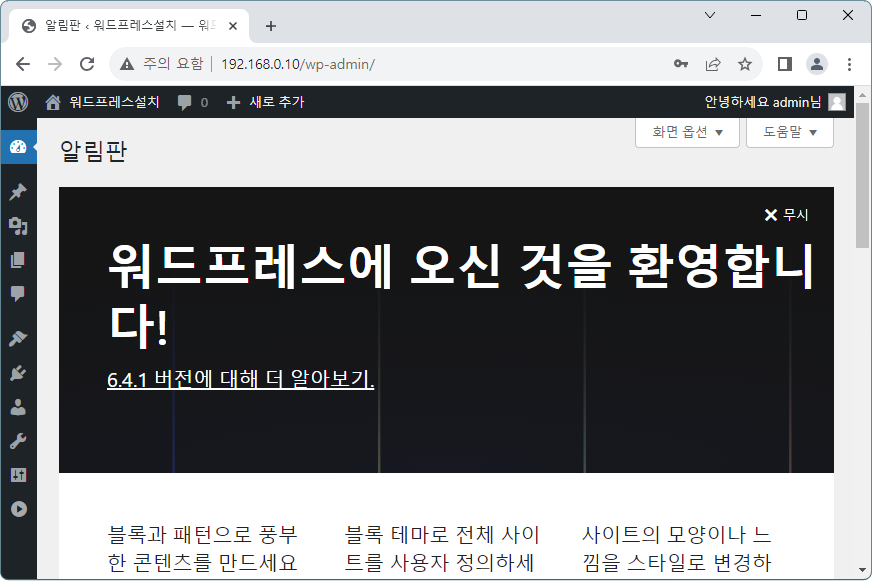This screenshot has height=581, width=872.
Task: Bookmark the page with the star icon
Action: [x=745, y=64]
